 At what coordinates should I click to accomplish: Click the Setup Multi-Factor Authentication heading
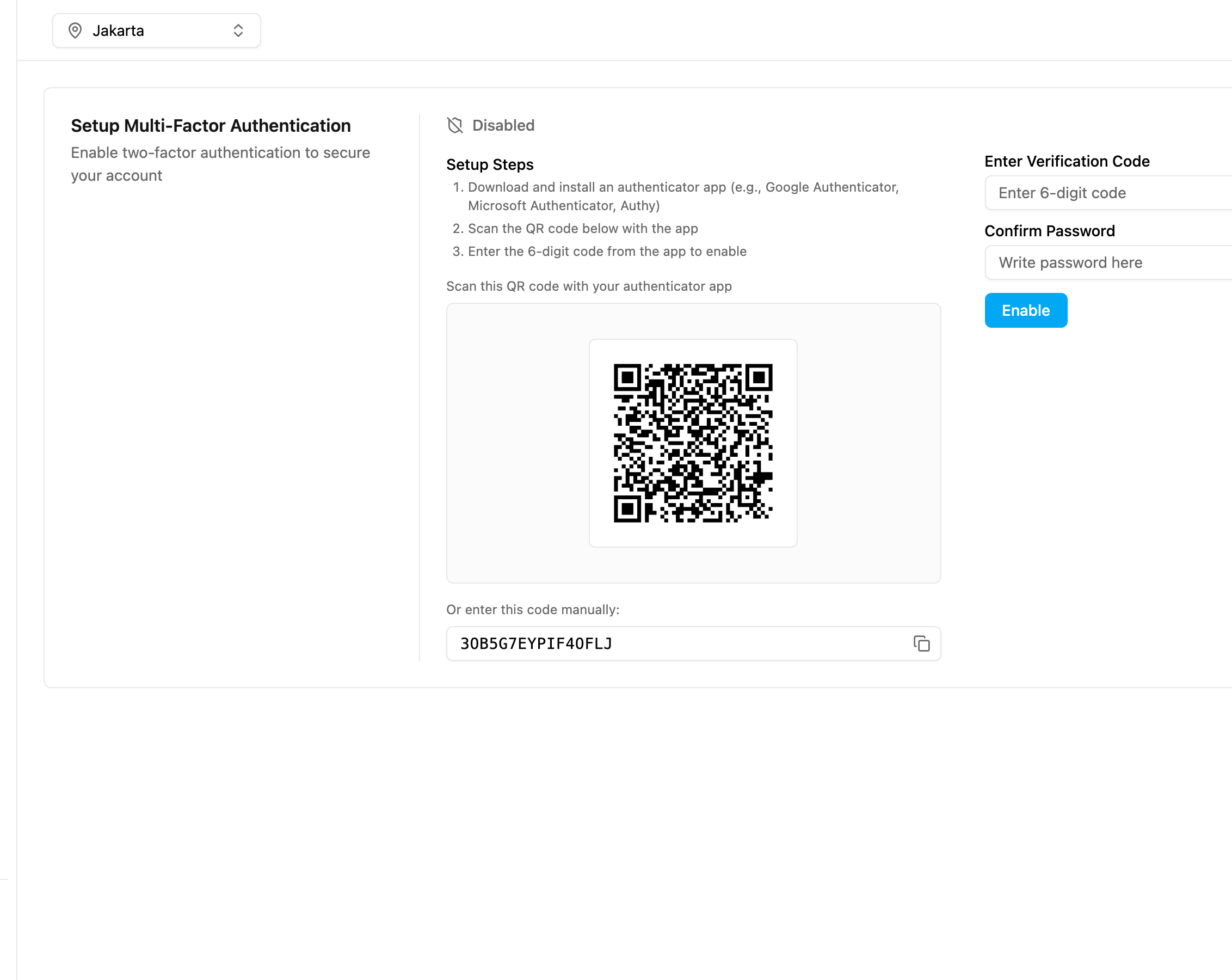211,126
